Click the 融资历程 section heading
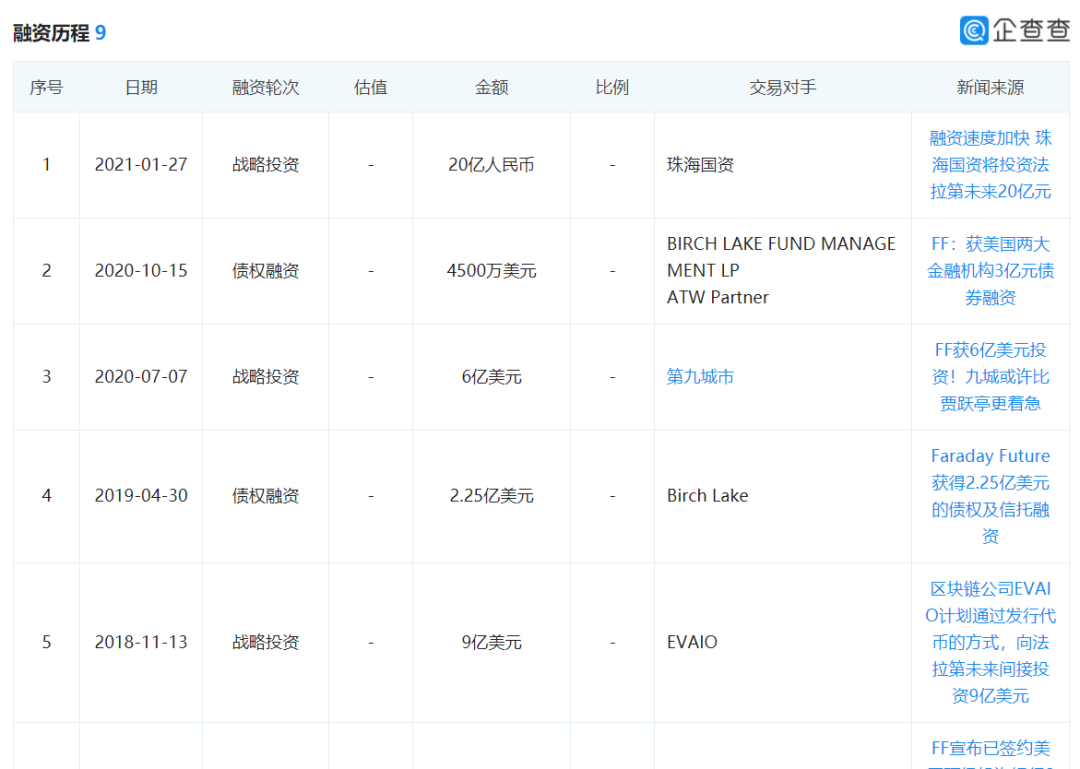 click(x=52, y=33)
